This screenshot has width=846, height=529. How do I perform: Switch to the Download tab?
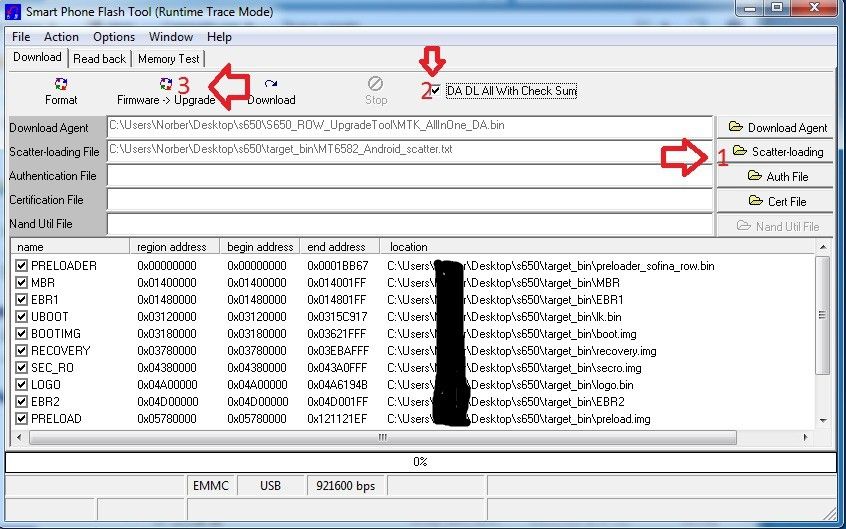coord(37,57)
